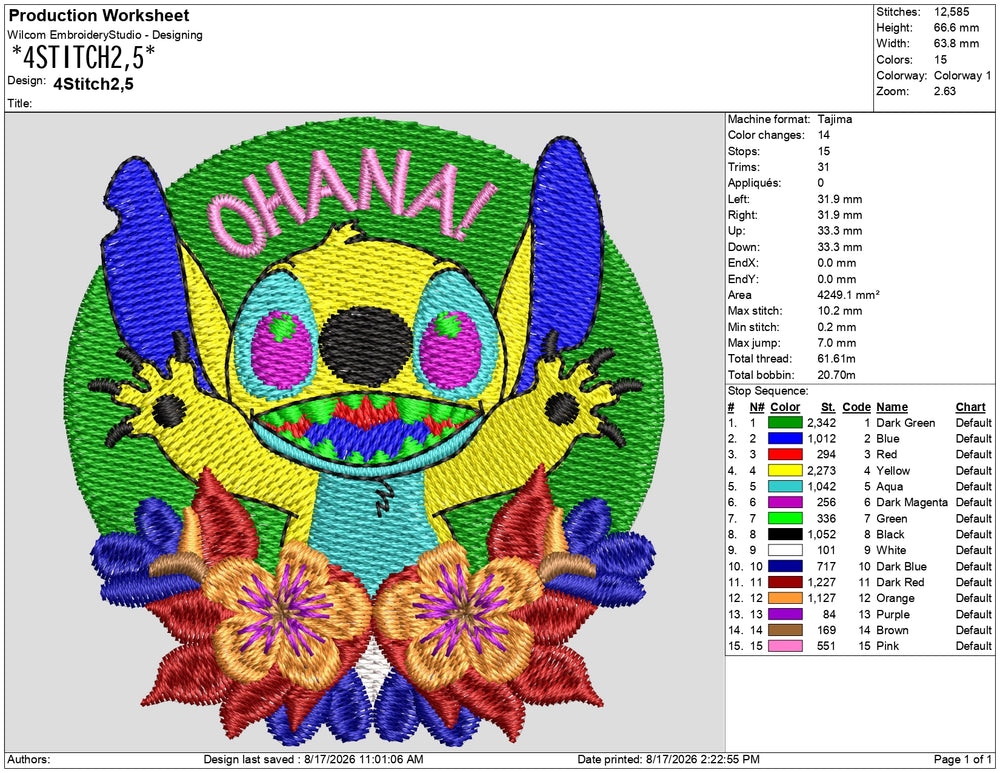Select the Dark Blue color swatch

point(785,566)
